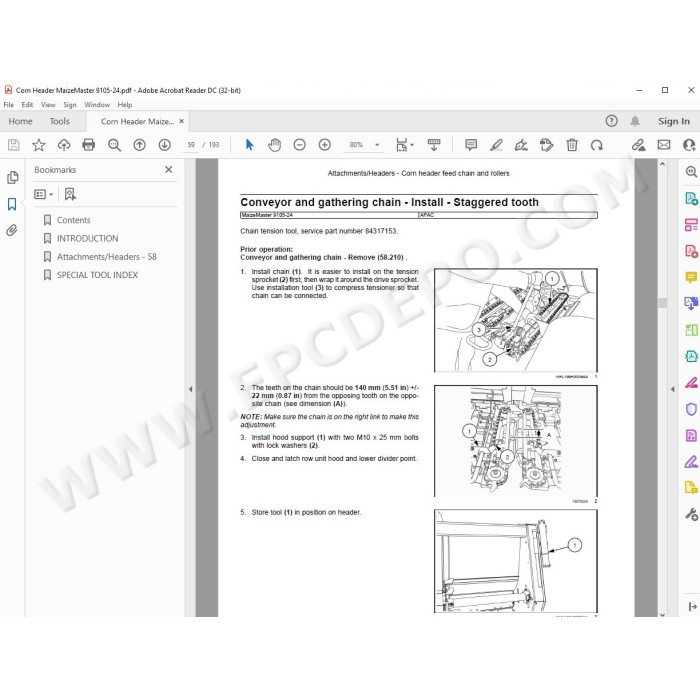Viewport: 700px width, 700px height.
Task: Close the Corn Header Maize document tab
Action: point(181,121)
